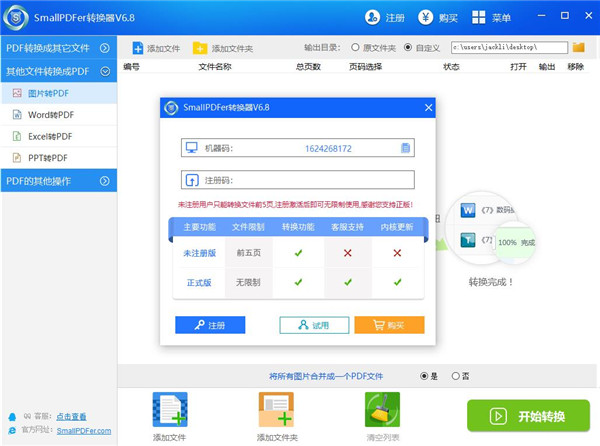Image resolution: width=600 pixels, height=446 pixels.
Task: Click the blue 注册 button in dialog
Action: coord(210,325)
